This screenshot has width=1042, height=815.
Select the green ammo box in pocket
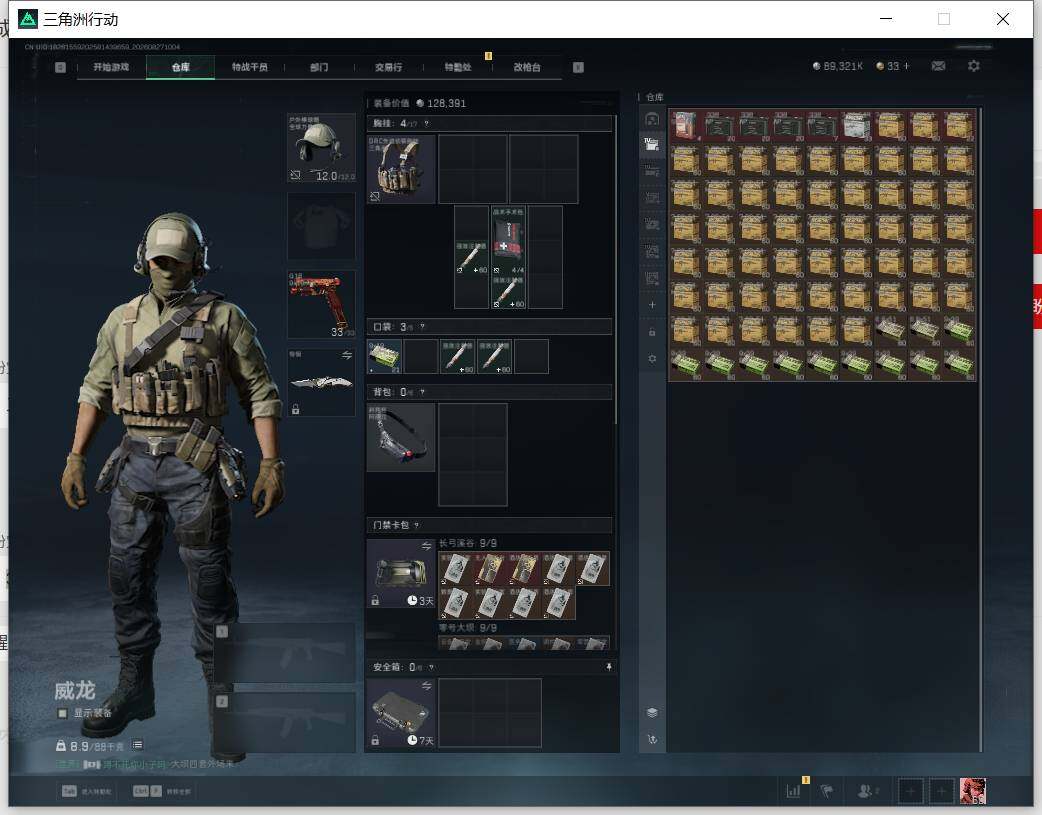pos(384,356)
